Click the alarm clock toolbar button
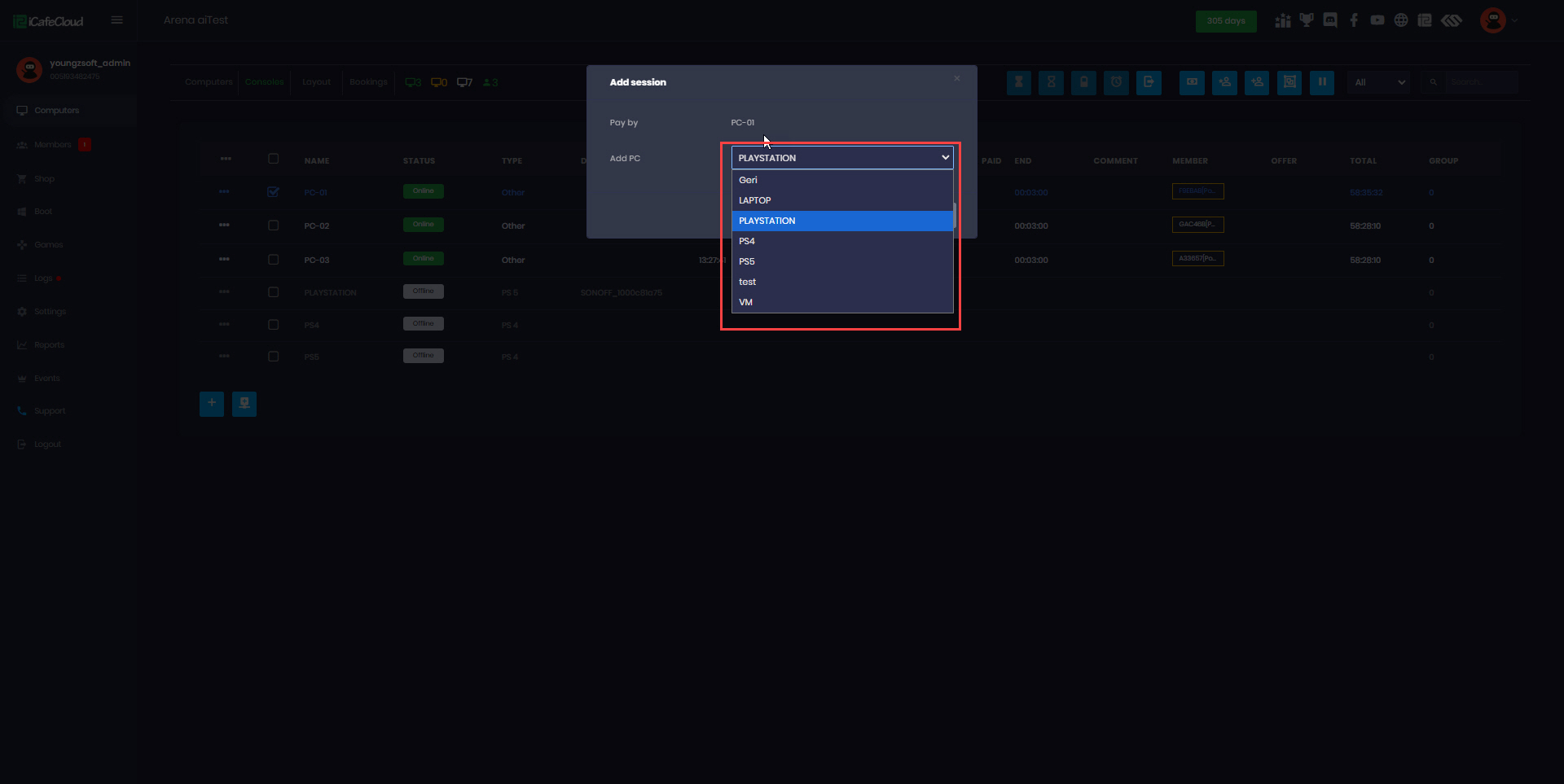1564x784 pixels. point(1116,82)
